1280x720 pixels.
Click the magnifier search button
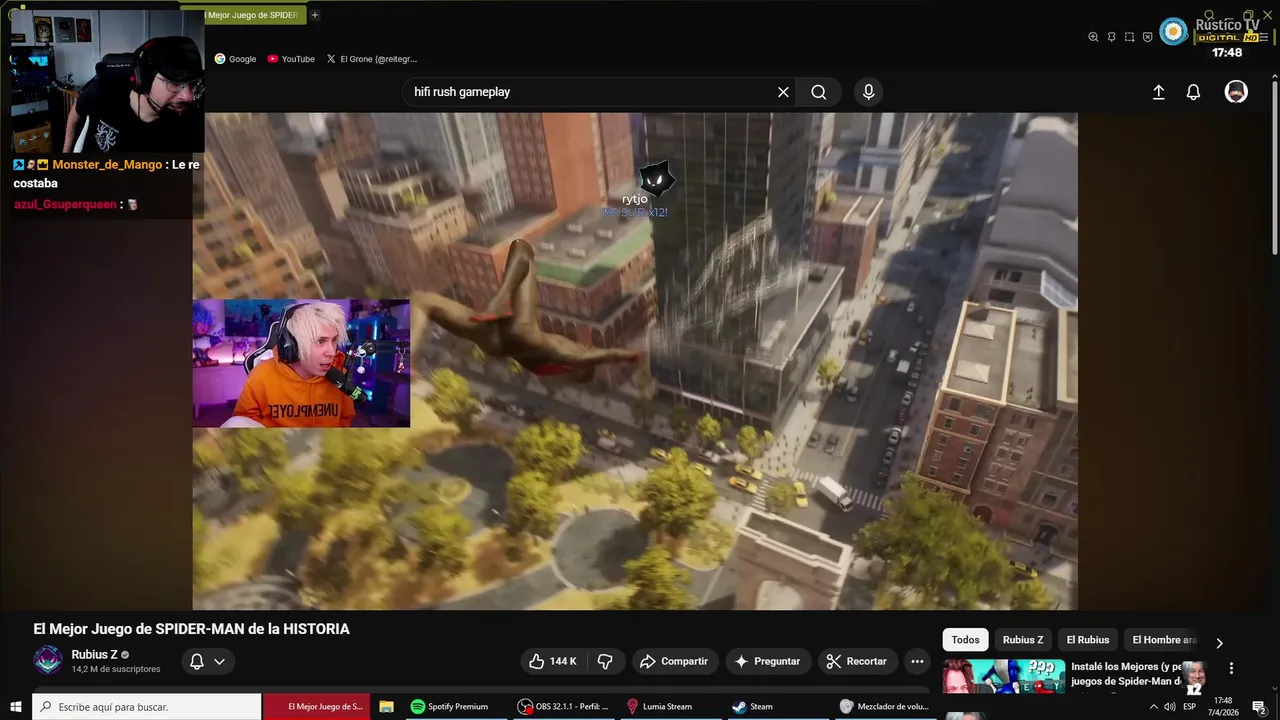[x=819, y=92]
